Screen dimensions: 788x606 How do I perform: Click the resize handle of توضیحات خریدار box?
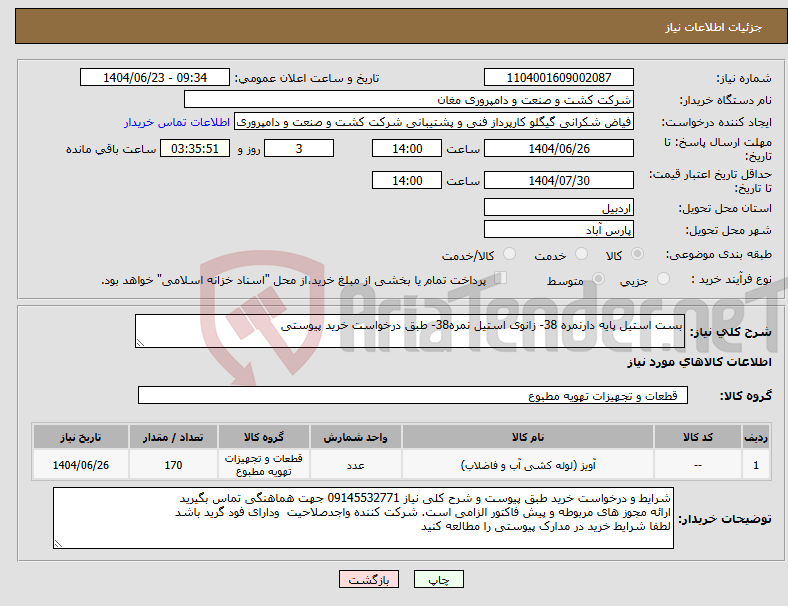coord(58,544)
